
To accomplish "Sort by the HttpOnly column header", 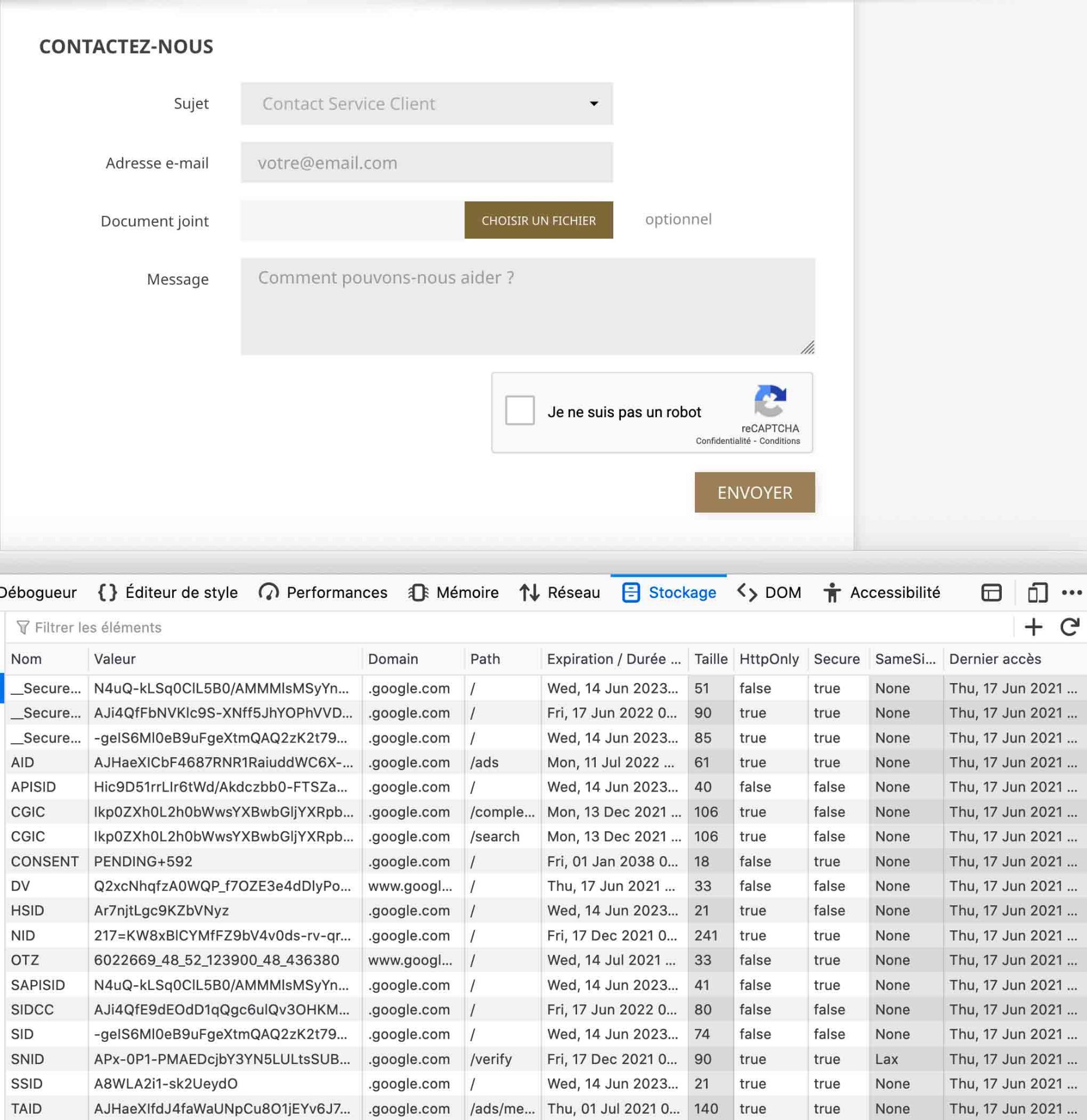I will coord(771,659).
